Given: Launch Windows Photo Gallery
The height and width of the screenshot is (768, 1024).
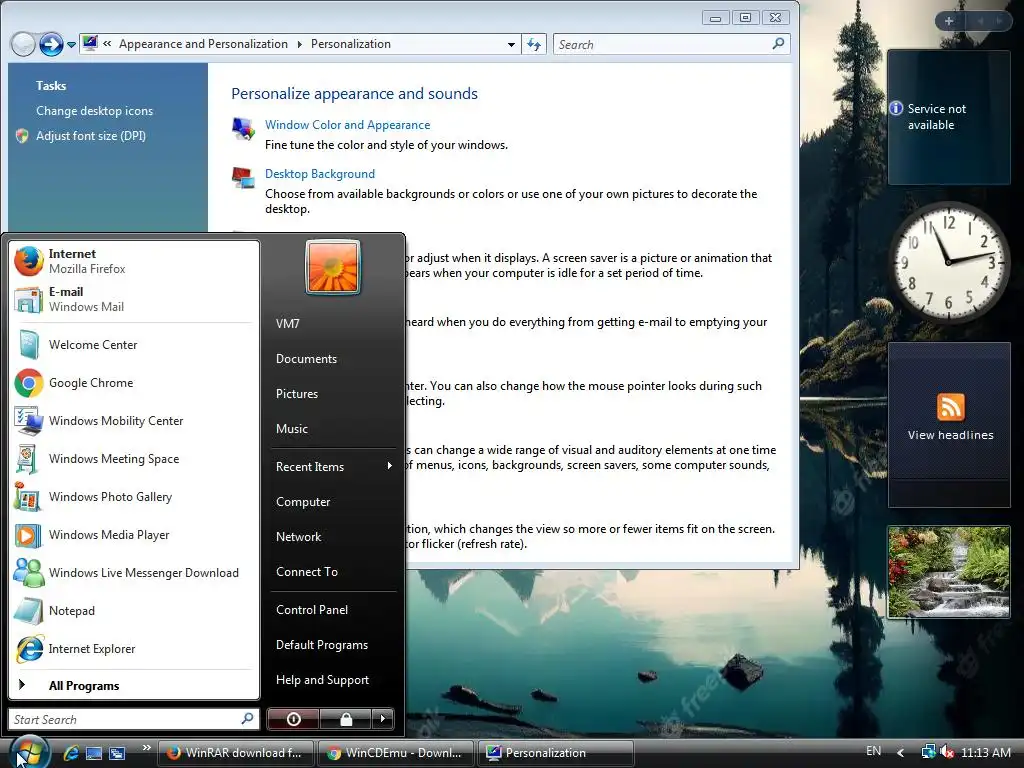Looking at the screenshot, I should point(134,496).
